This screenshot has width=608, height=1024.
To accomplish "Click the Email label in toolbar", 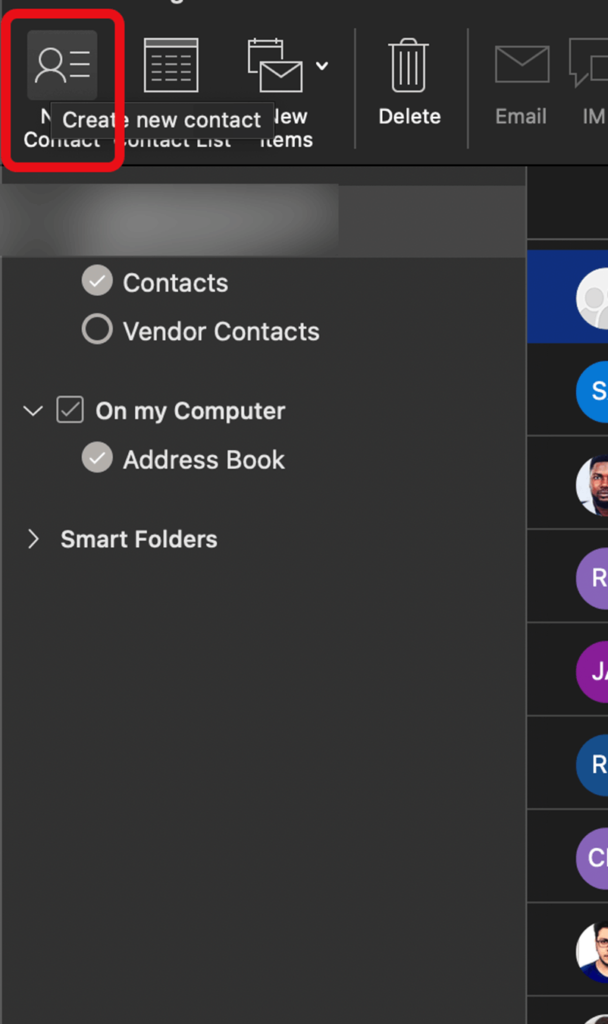I will [520, 116].
